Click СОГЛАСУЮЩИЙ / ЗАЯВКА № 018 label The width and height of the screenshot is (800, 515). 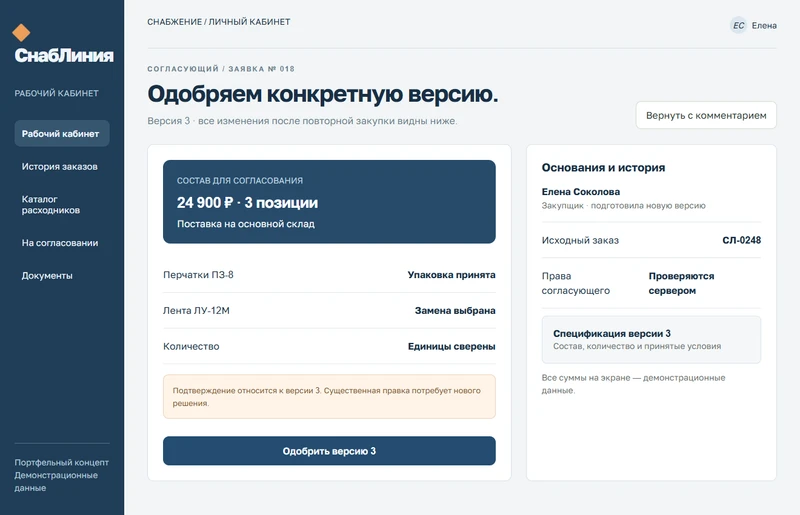(221, 69)
